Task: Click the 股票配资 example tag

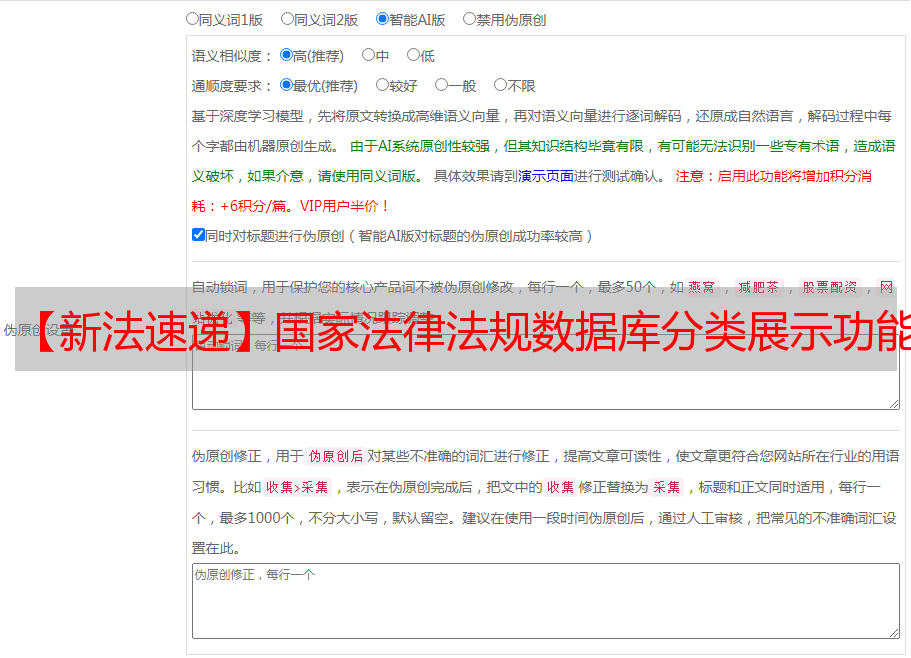Action: tap(830, 287)
